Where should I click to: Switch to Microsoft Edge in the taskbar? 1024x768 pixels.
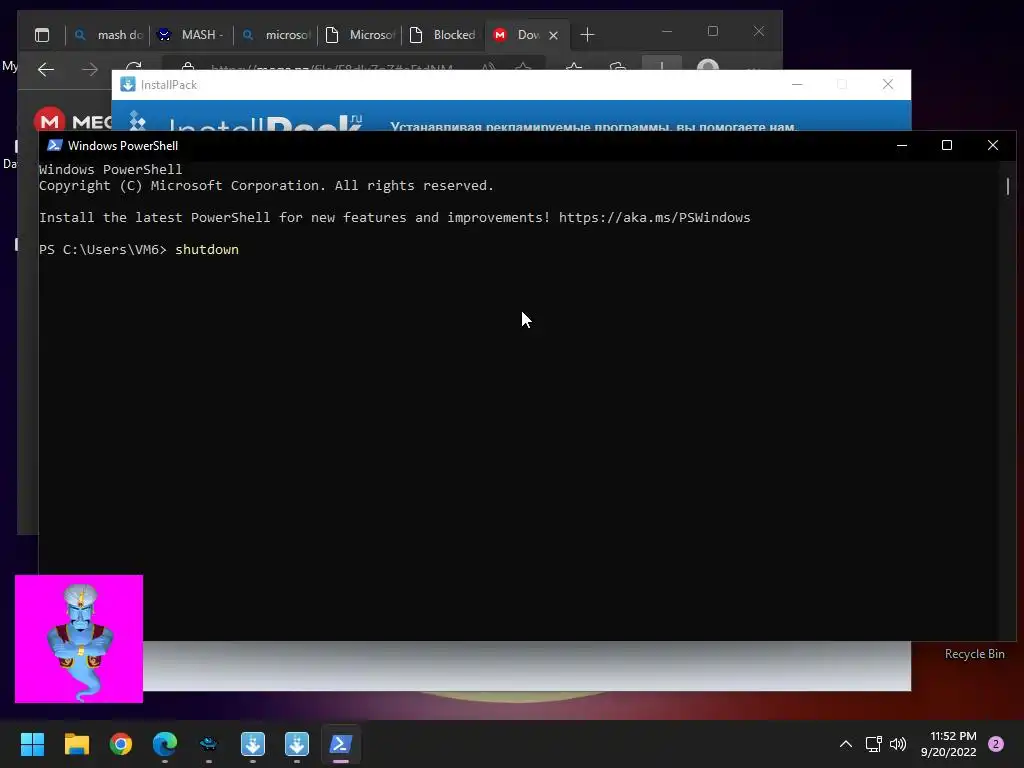(165, 744)
